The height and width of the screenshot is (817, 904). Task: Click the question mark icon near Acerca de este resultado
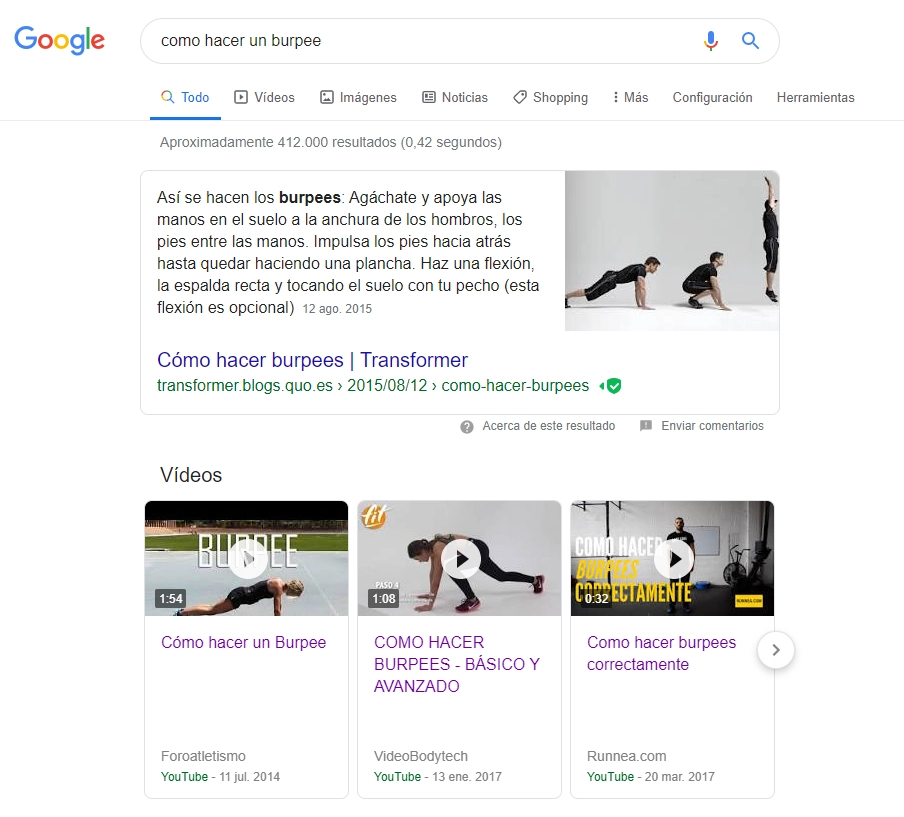tap(467, 427)
